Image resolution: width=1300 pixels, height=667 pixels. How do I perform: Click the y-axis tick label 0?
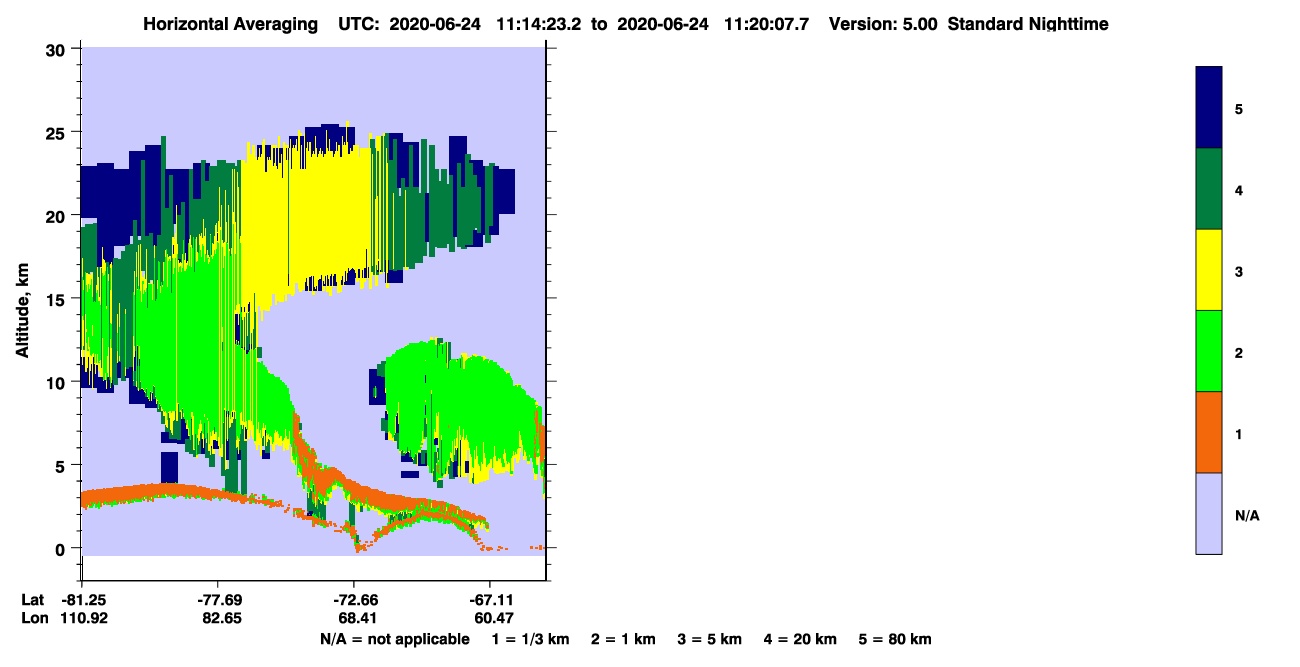pos(62,548)
